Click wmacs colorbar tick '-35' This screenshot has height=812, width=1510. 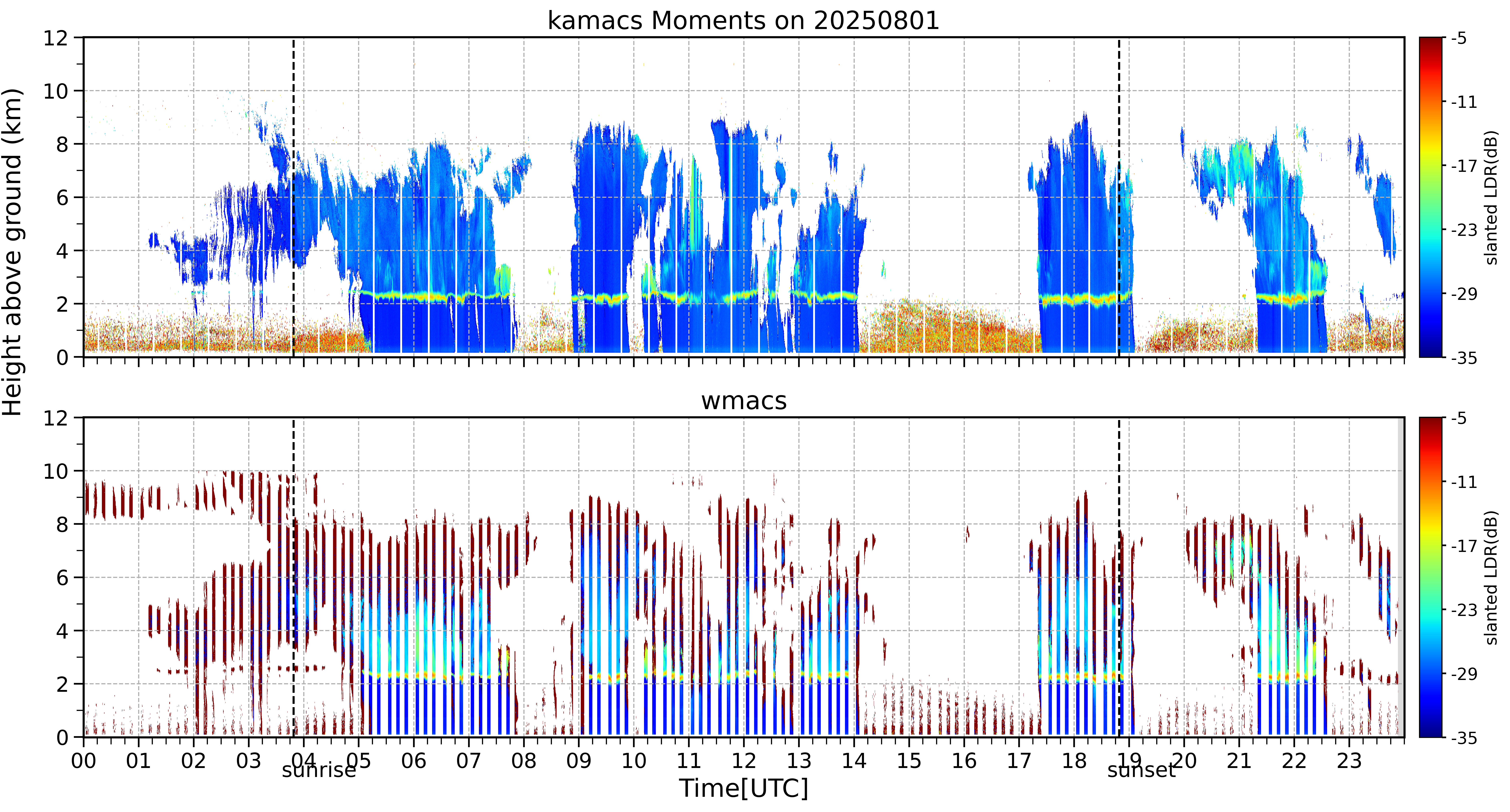tap(1464, 738)
